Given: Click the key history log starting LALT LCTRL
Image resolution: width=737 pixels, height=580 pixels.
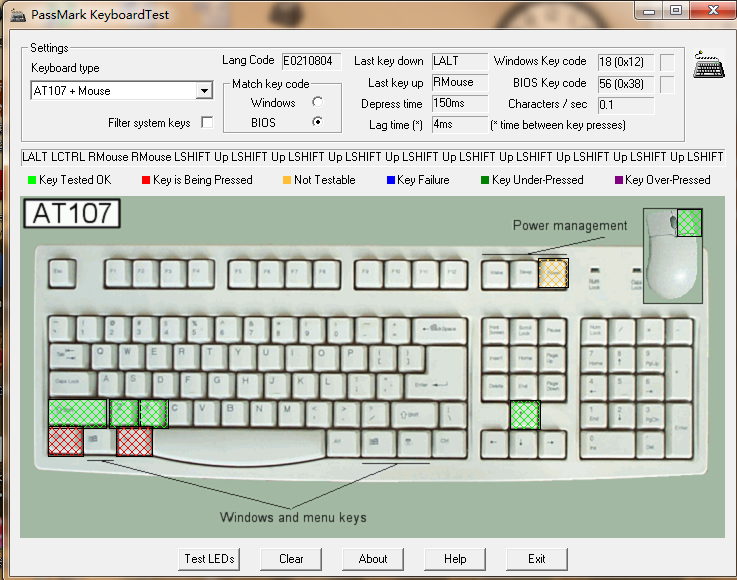Looking at the screenshot, I should (x=373, y=157).
